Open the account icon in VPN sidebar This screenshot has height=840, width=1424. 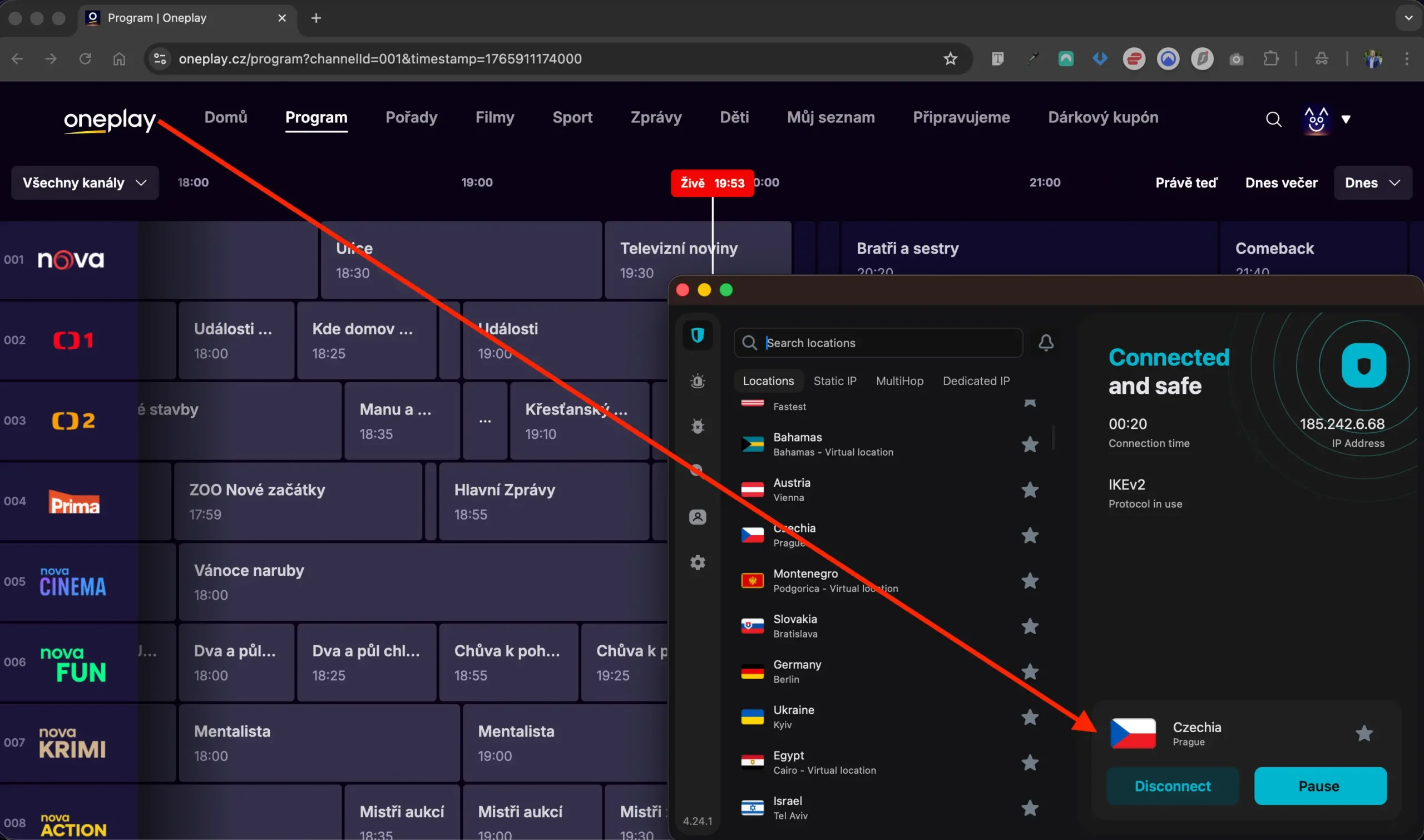click(x=698, y=516)
